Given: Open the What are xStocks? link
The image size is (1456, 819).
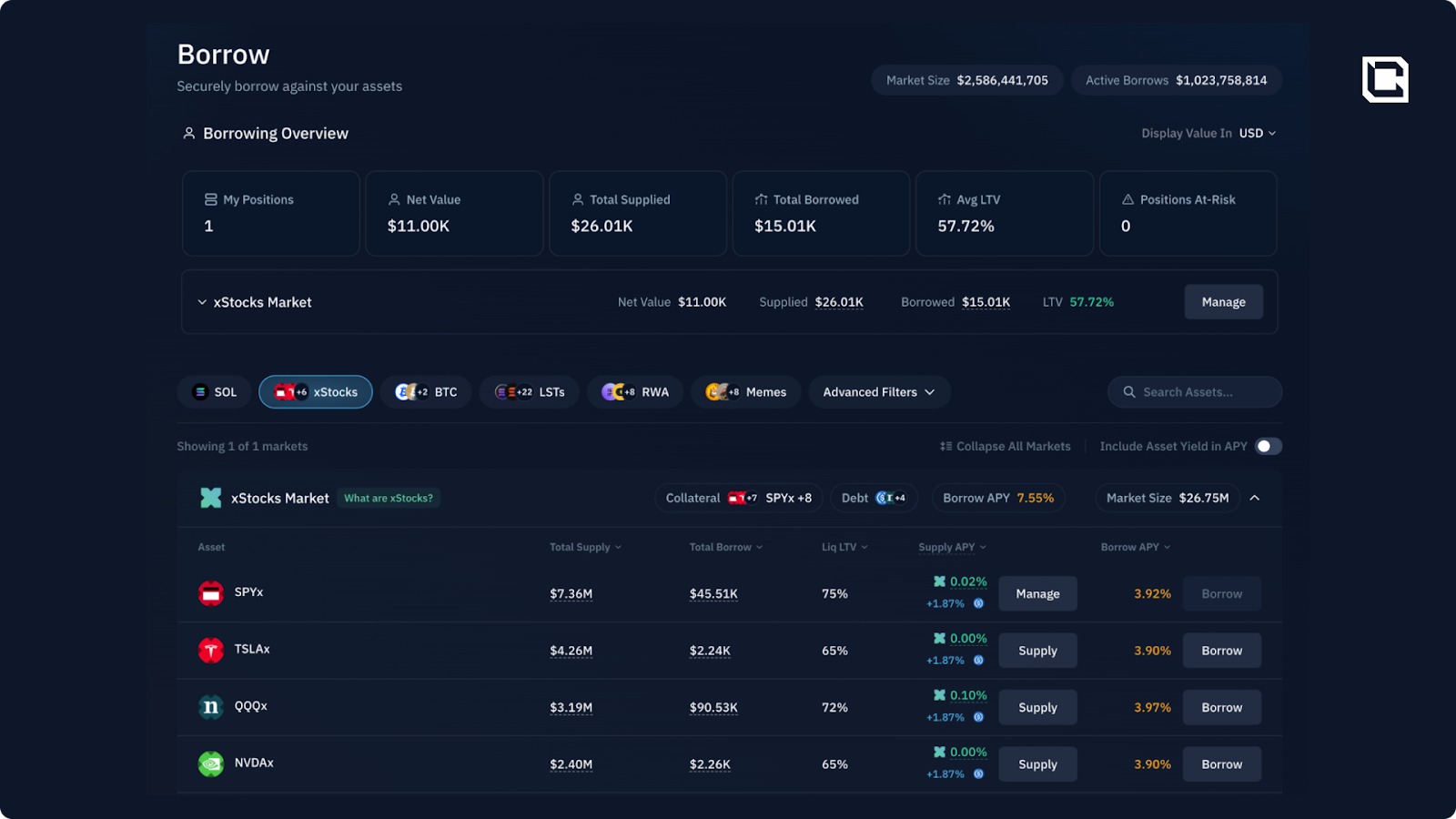Looking at the screenshot, I should pos(389,498).
